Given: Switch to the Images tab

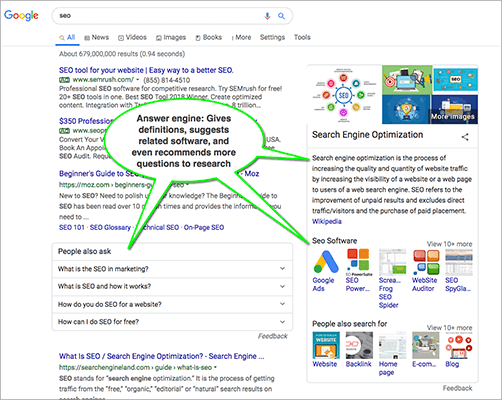Looking at the screenshot, I should 171,37.
